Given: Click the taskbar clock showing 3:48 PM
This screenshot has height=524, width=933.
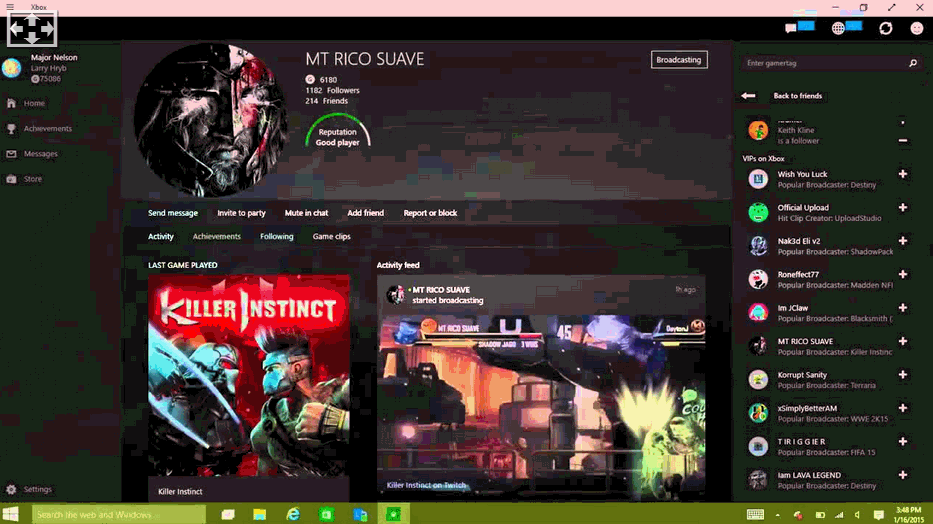Looking at the screenshot, I should point(909,514).
